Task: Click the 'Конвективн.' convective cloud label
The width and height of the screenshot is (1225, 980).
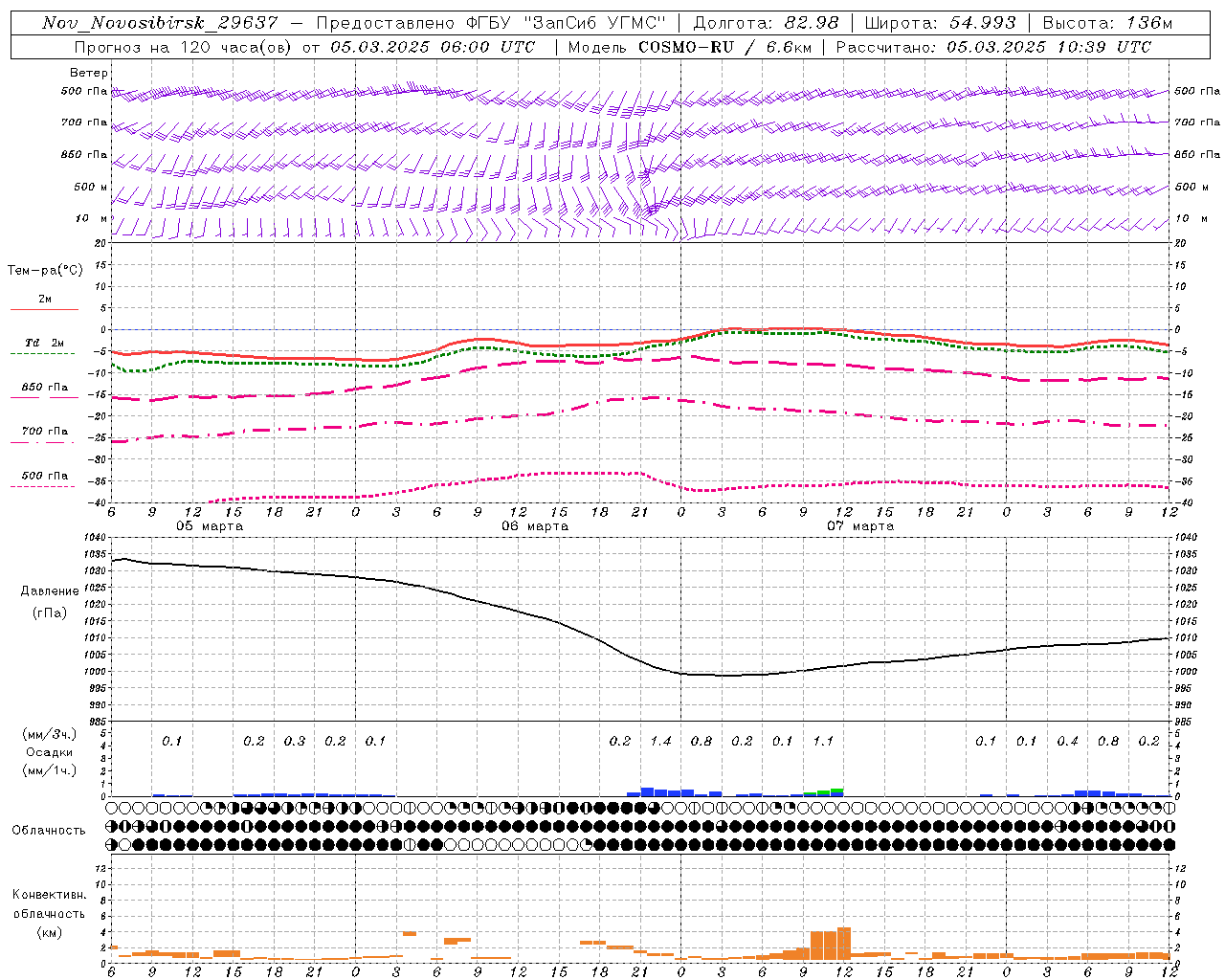Action: (49, 895)
